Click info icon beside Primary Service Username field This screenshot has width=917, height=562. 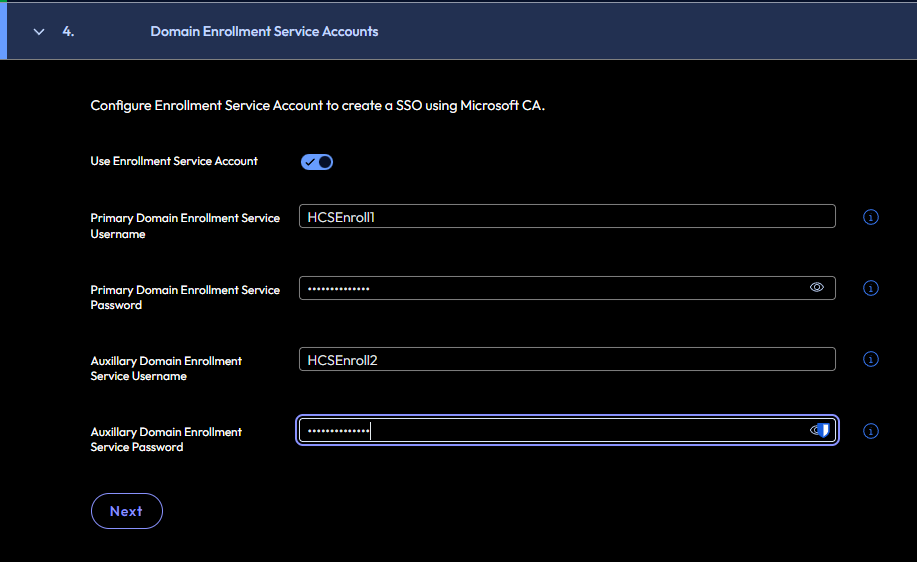tap(870, 217)
